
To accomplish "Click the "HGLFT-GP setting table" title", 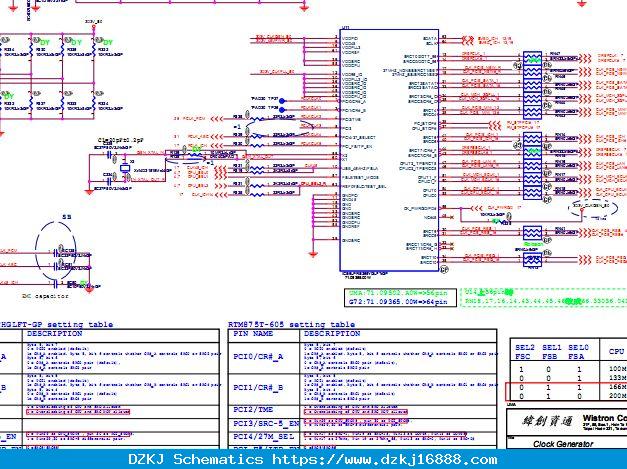I will click(56, 324).
